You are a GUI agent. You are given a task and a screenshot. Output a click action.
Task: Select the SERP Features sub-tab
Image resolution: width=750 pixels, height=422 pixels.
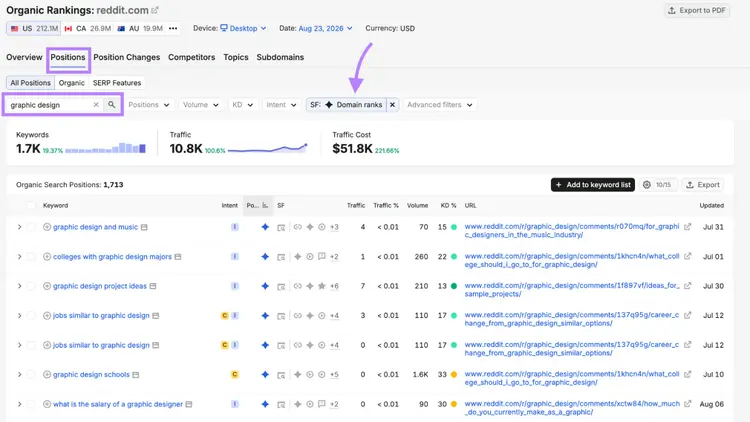pos(117,83)
